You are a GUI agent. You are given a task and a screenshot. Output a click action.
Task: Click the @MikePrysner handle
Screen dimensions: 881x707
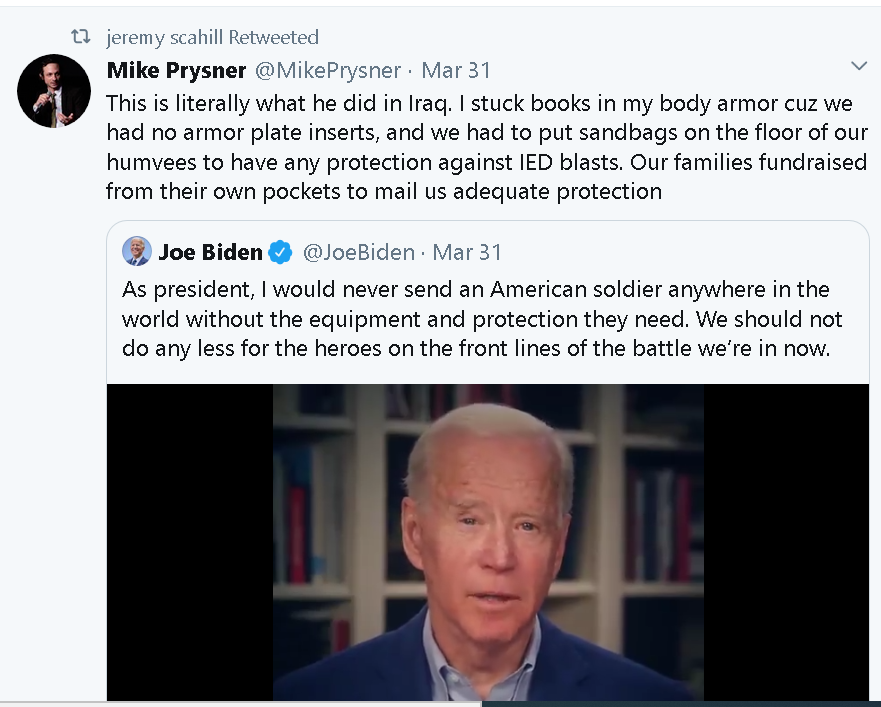point(328,70)
